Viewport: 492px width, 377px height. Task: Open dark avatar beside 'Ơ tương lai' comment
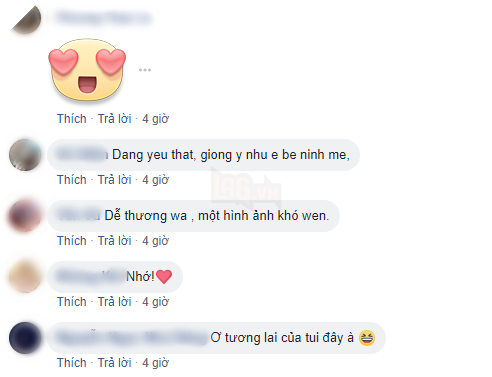pyautogui.click(x=25, y=338)
